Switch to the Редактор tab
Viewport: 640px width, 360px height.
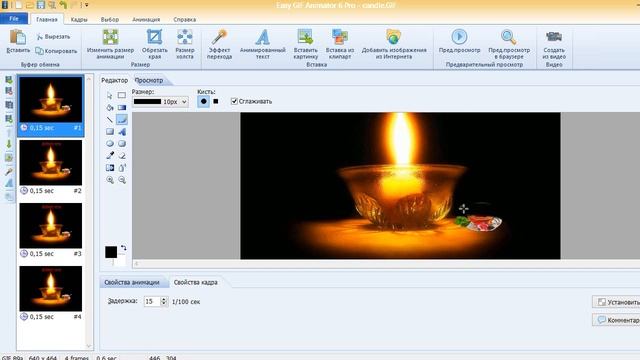[x=114, y=80]
